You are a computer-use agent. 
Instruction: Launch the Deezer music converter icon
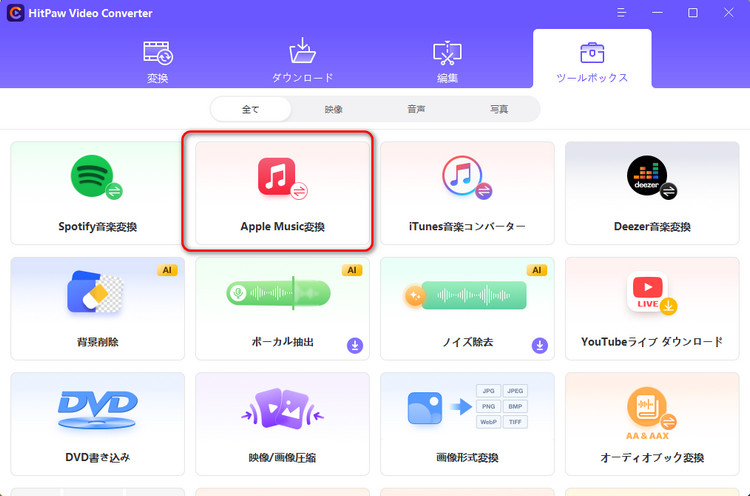click(651, 177)
